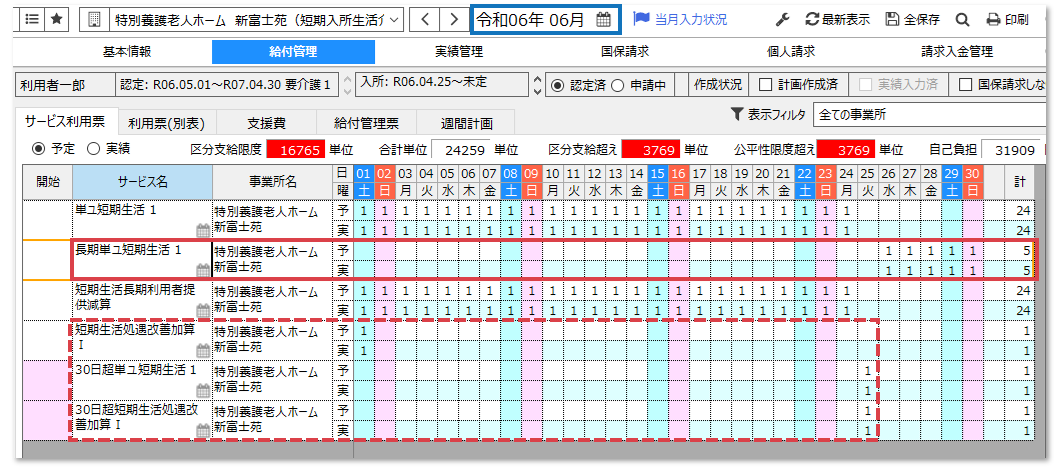Check 計画作成済 checkbox
This screenshot has height=467, width=1055.
[765, 85]
